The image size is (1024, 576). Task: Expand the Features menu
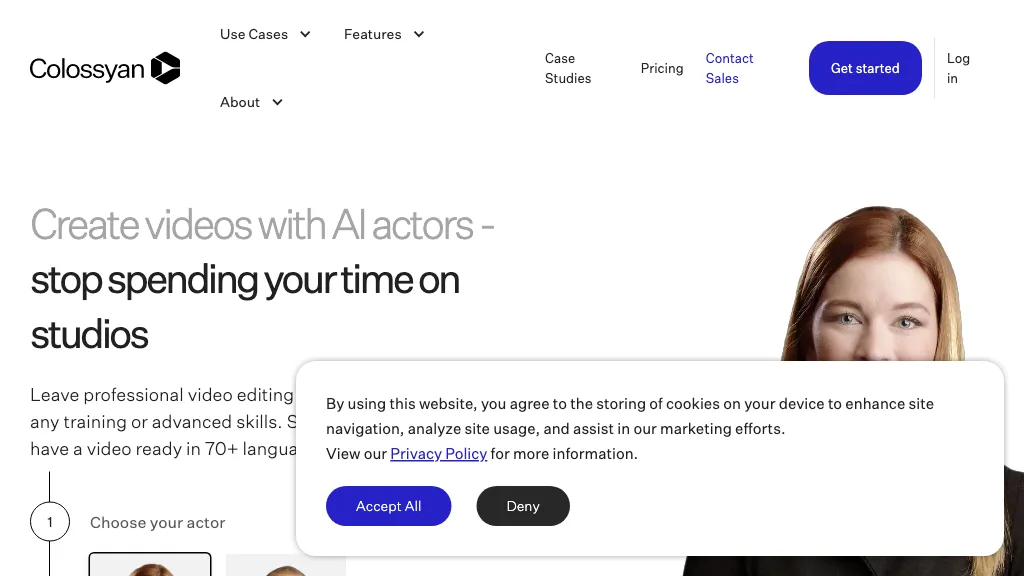pos(372,34)
